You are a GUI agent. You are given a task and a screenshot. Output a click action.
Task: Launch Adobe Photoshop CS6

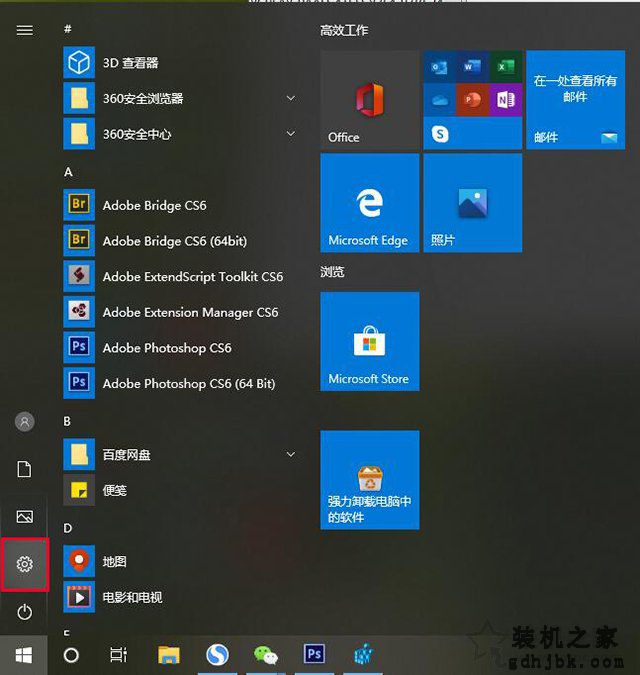click(x=180, y=348)
